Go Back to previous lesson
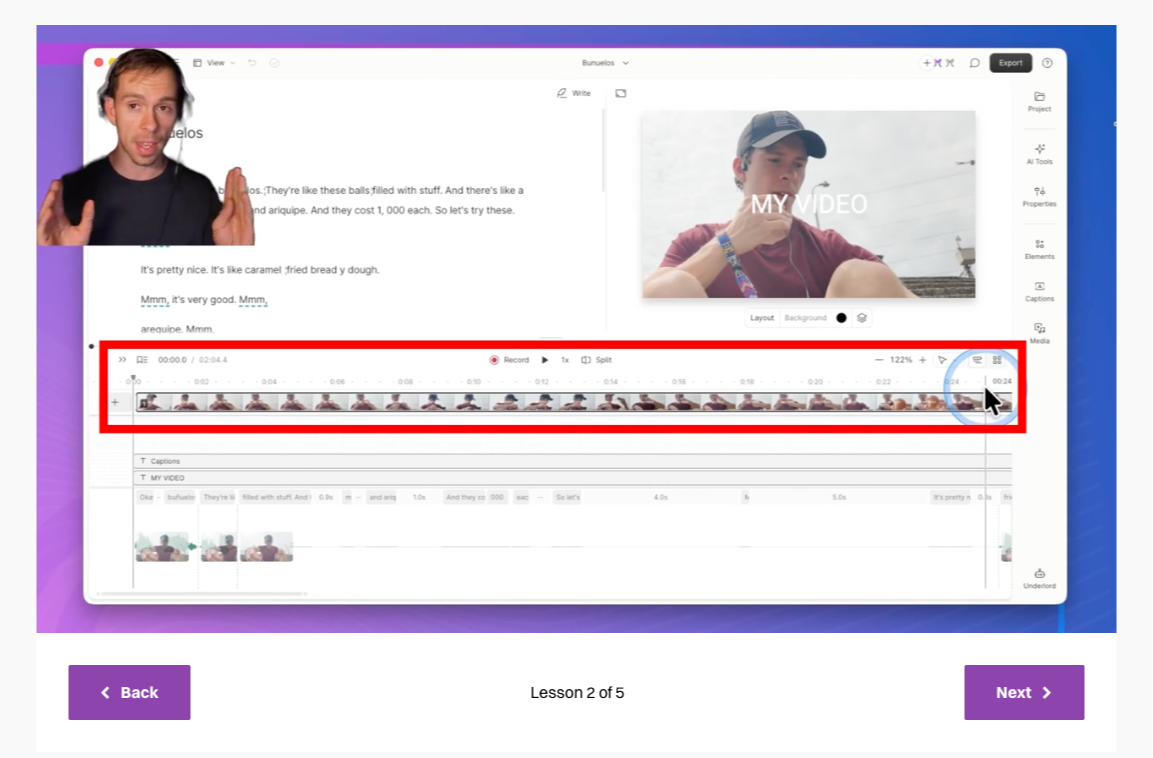This screenshot has height=758, width=1153. pyautogui.click(x=129, y=693)
